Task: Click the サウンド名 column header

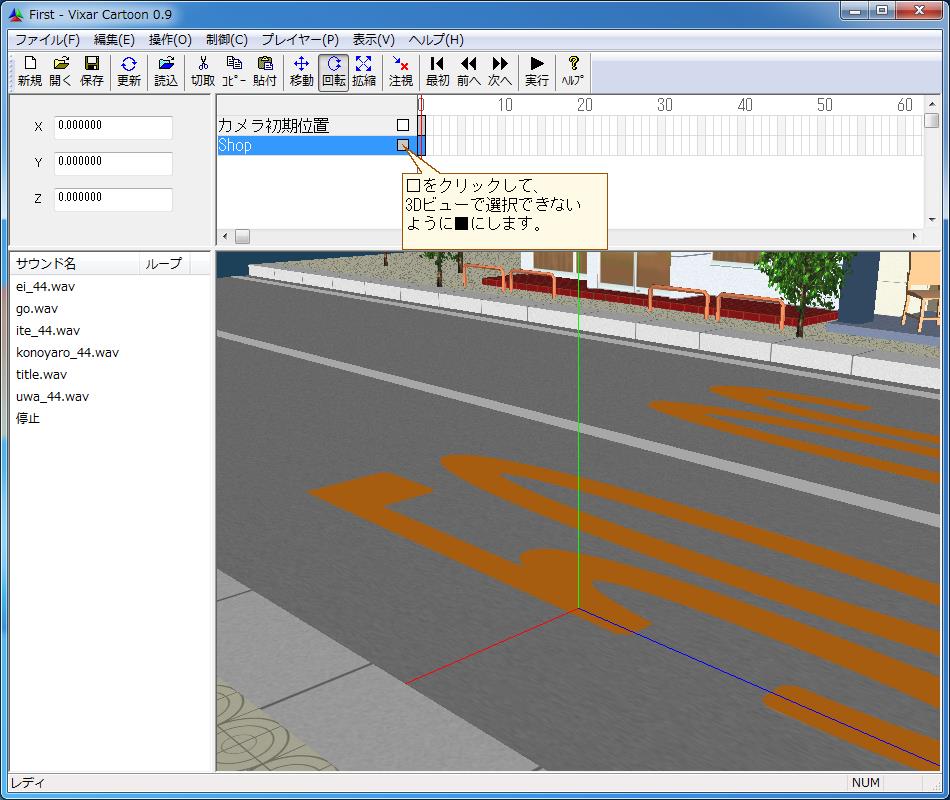Action: pos(46,264)
